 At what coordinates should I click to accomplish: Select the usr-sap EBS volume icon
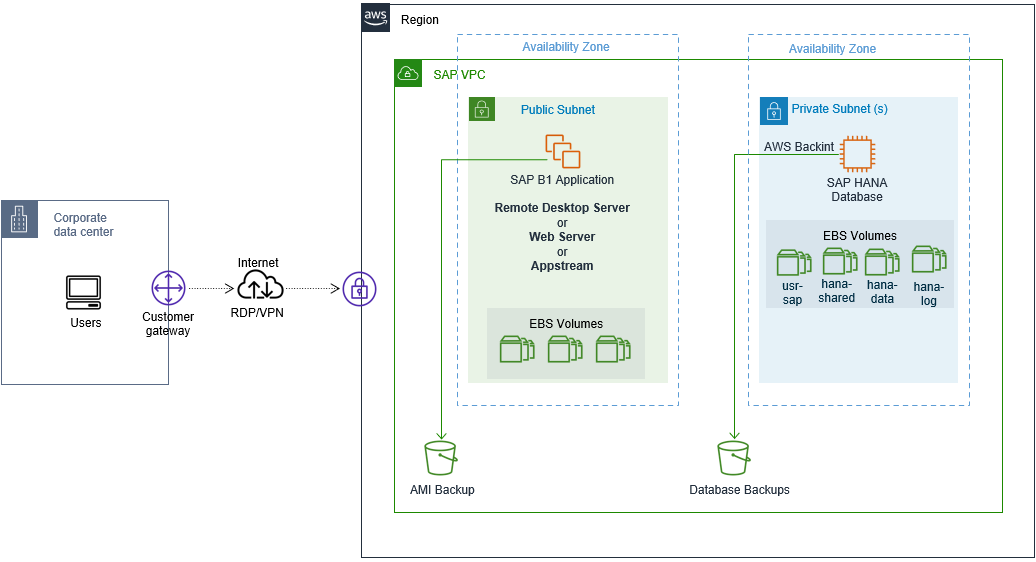pos(794,263)
